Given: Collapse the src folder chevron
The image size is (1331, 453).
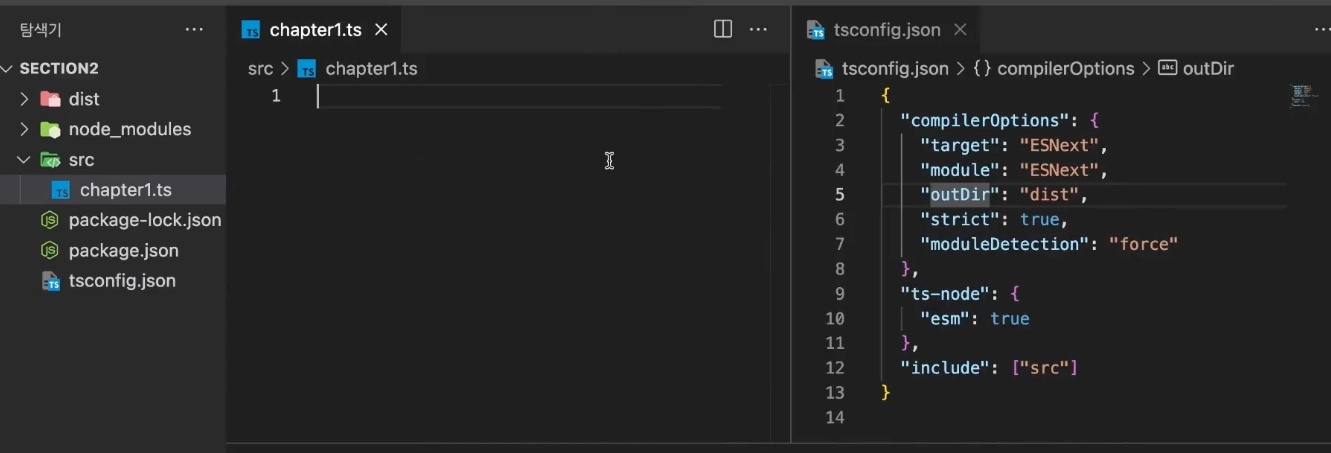Looking at the screenshot, I should [x=25, y=160].
